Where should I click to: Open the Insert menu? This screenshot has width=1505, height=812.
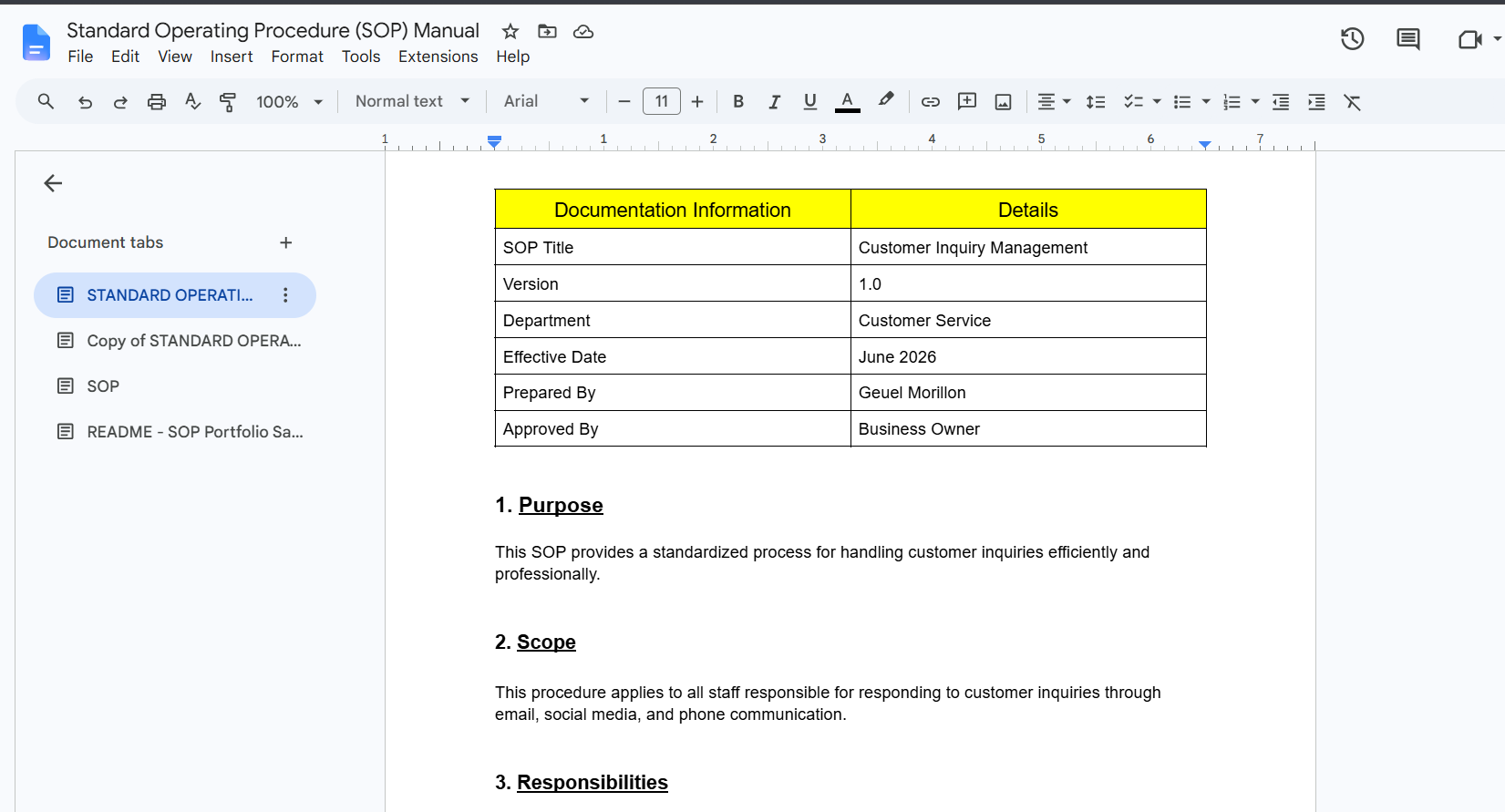click(232, 57)
